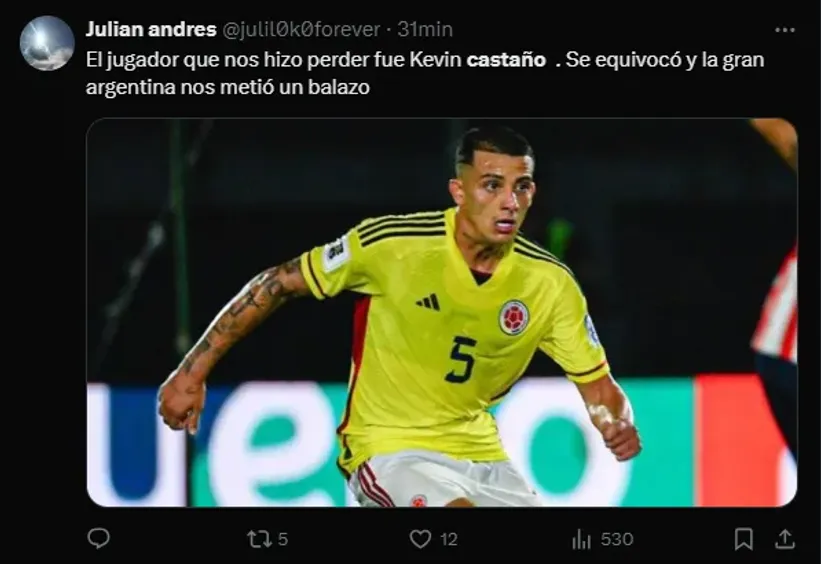
Task: Open Julian andres profile avatar
Action: coord(47,43)
